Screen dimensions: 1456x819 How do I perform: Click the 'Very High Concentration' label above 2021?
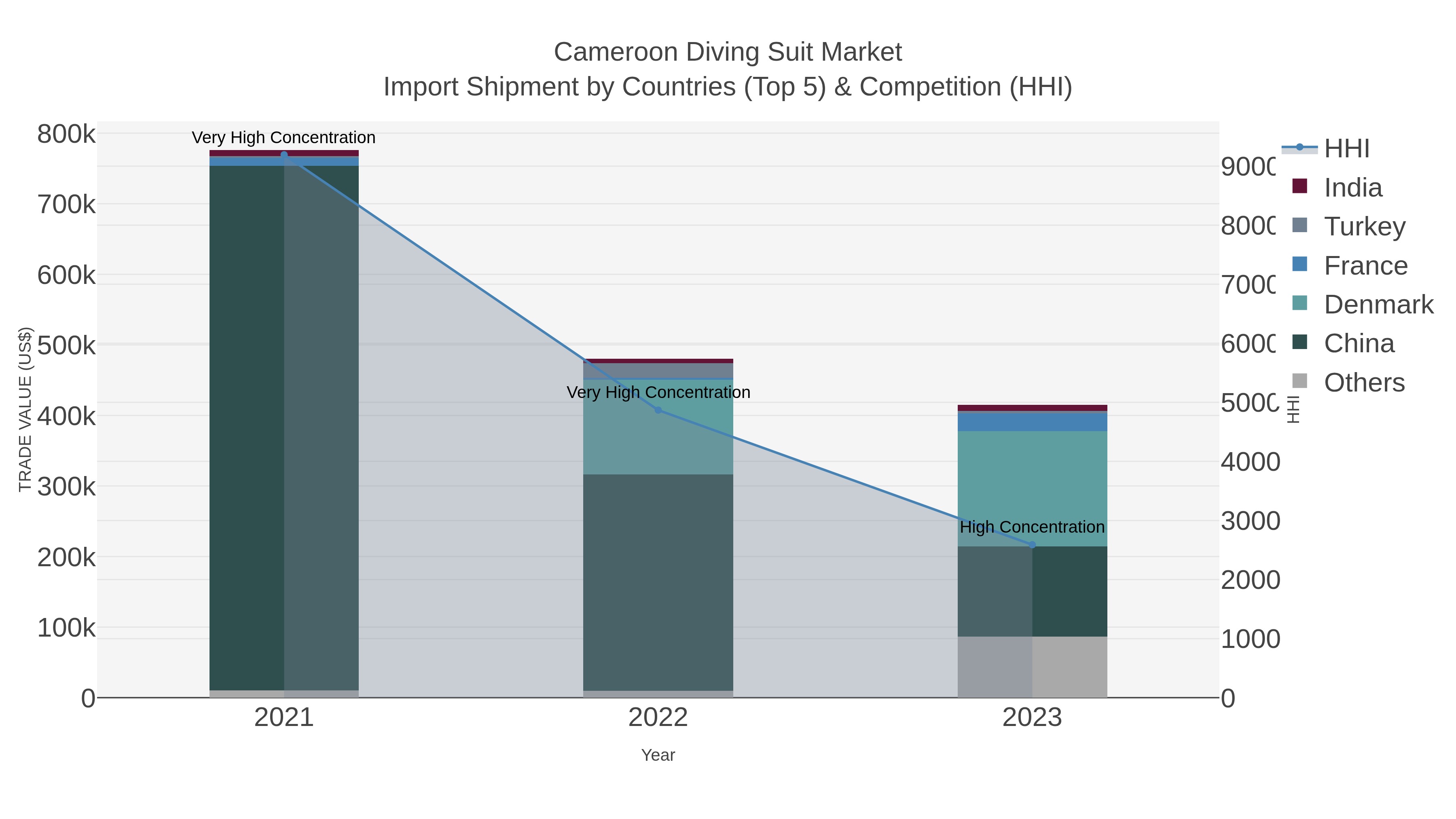pos(284,138)
